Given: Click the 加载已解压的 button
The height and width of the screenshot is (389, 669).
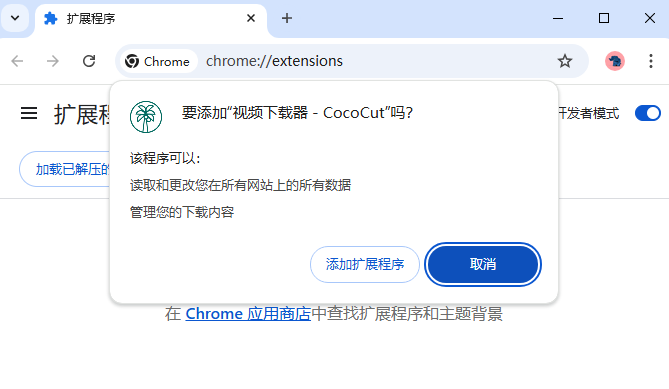Looking at the screenshot, I should [65, 169].
